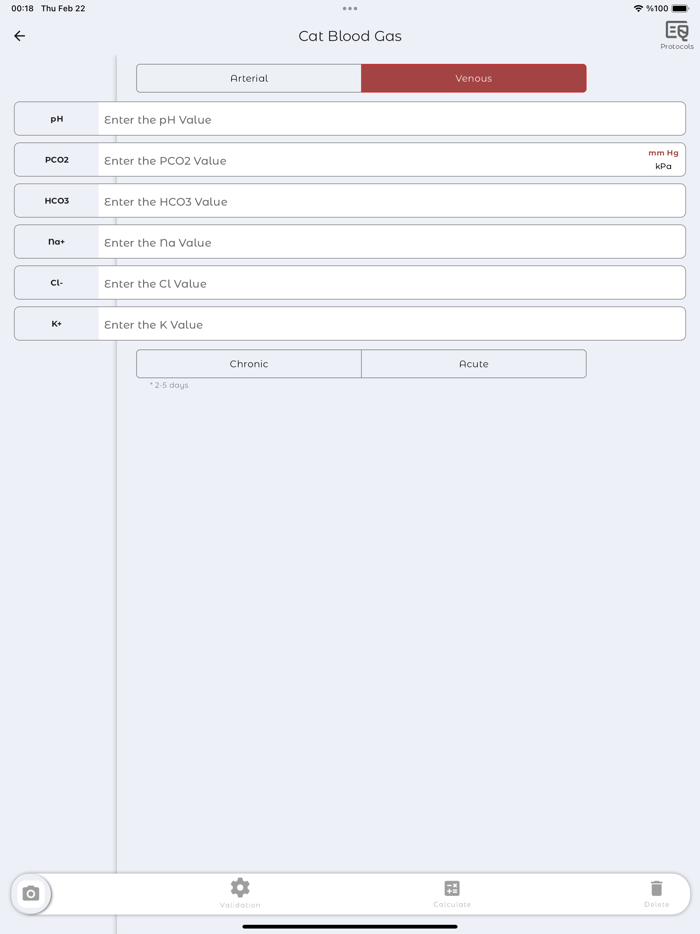The width and height of the screenshot is (700, 934).
Task: Tap the back arrow to leave Cat Blood Gas
Action: 19,36
